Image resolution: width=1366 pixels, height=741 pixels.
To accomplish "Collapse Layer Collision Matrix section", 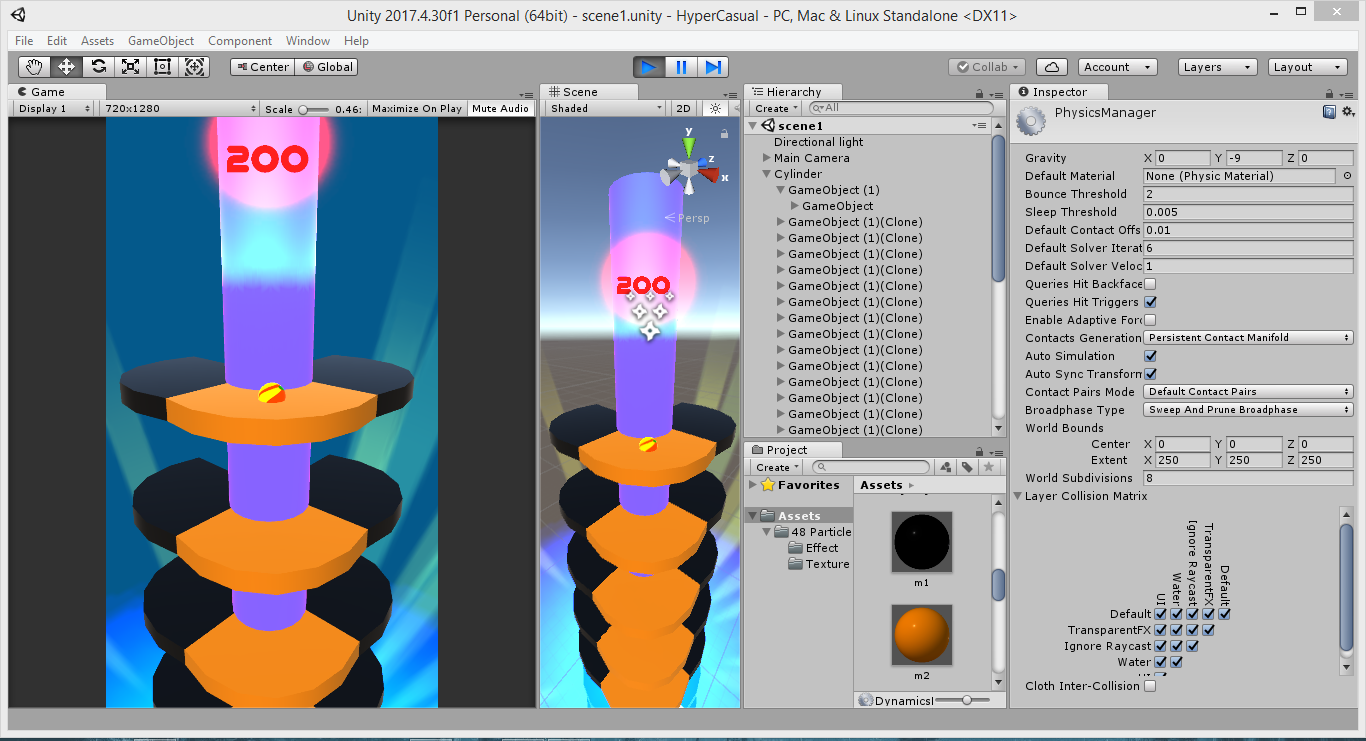I will click(x=1019, y=496).
